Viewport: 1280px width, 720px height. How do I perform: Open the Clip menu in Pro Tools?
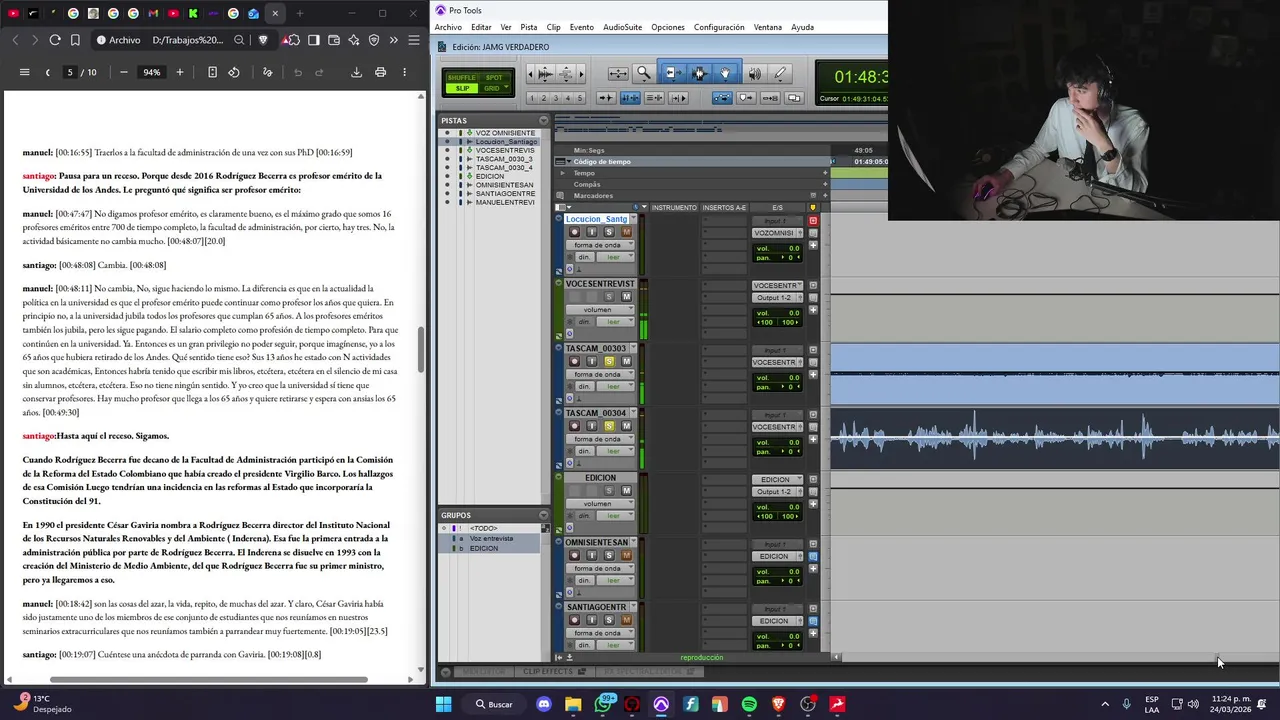pos(553,27)
